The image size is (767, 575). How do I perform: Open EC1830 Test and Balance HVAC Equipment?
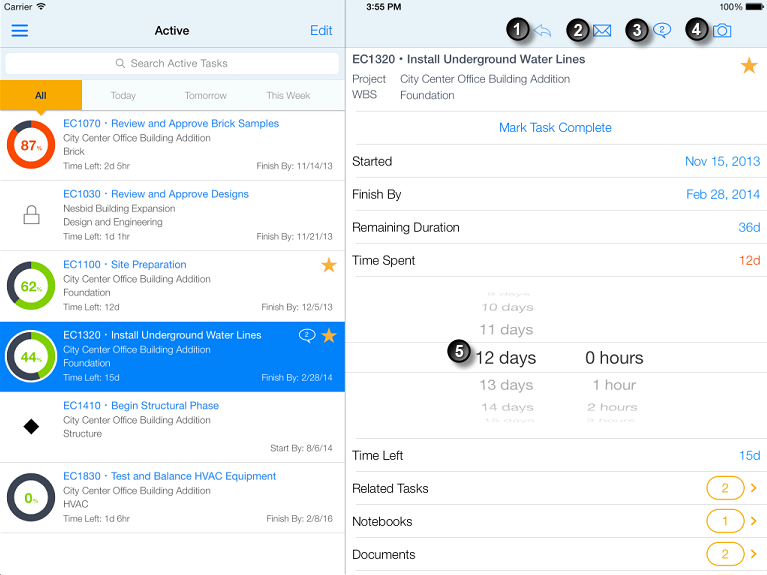[172, 498]
